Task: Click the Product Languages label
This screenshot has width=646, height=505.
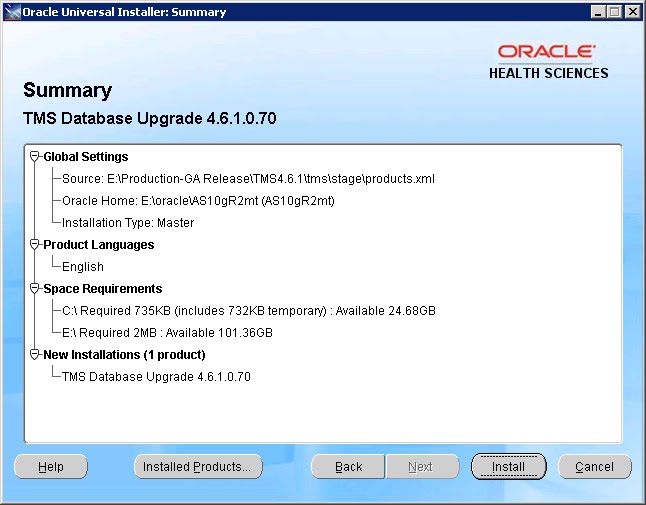Action: click(x=98, y=245)
